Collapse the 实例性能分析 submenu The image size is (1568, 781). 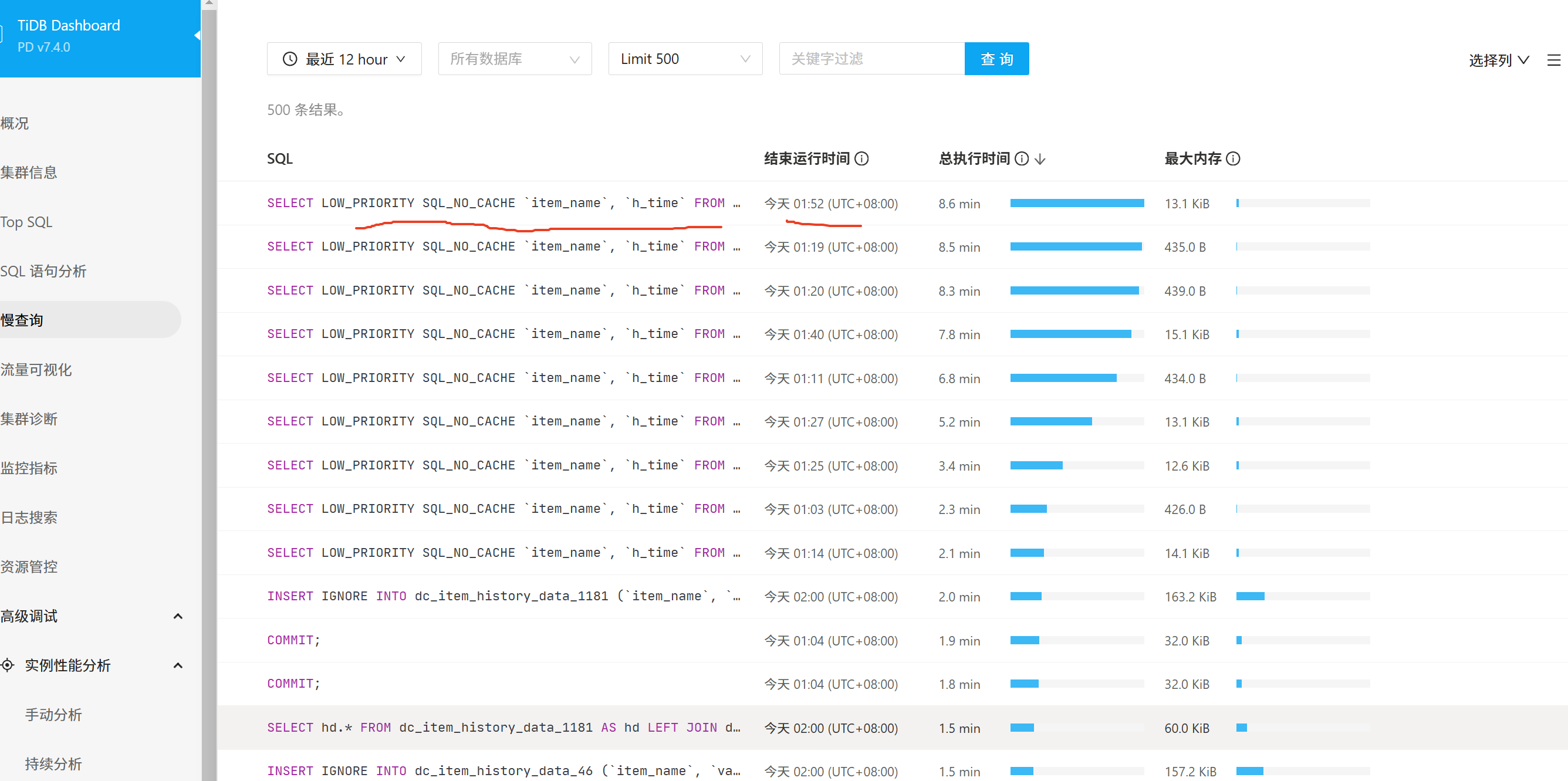(178, 665)
